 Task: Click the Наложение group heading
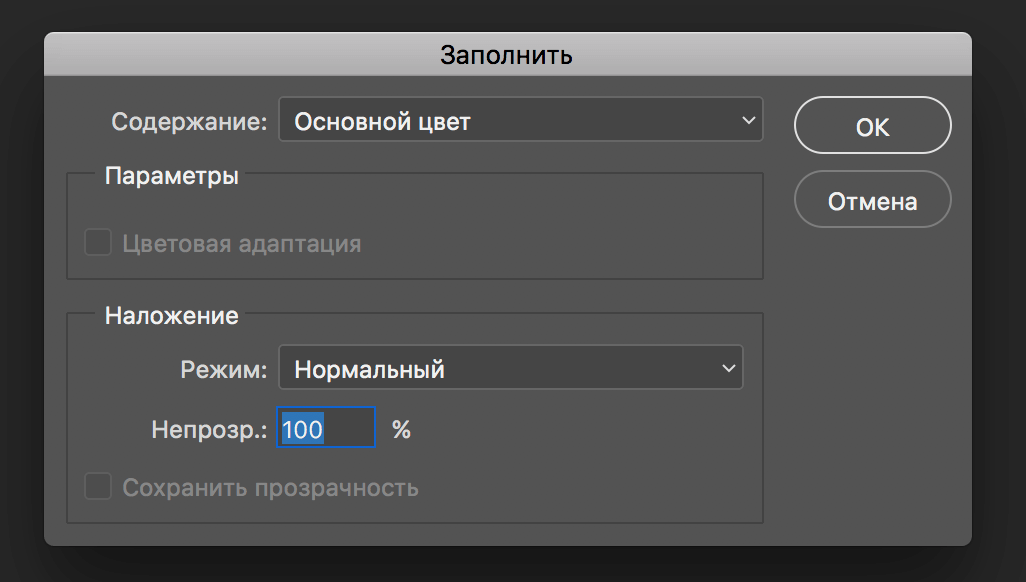171,316
